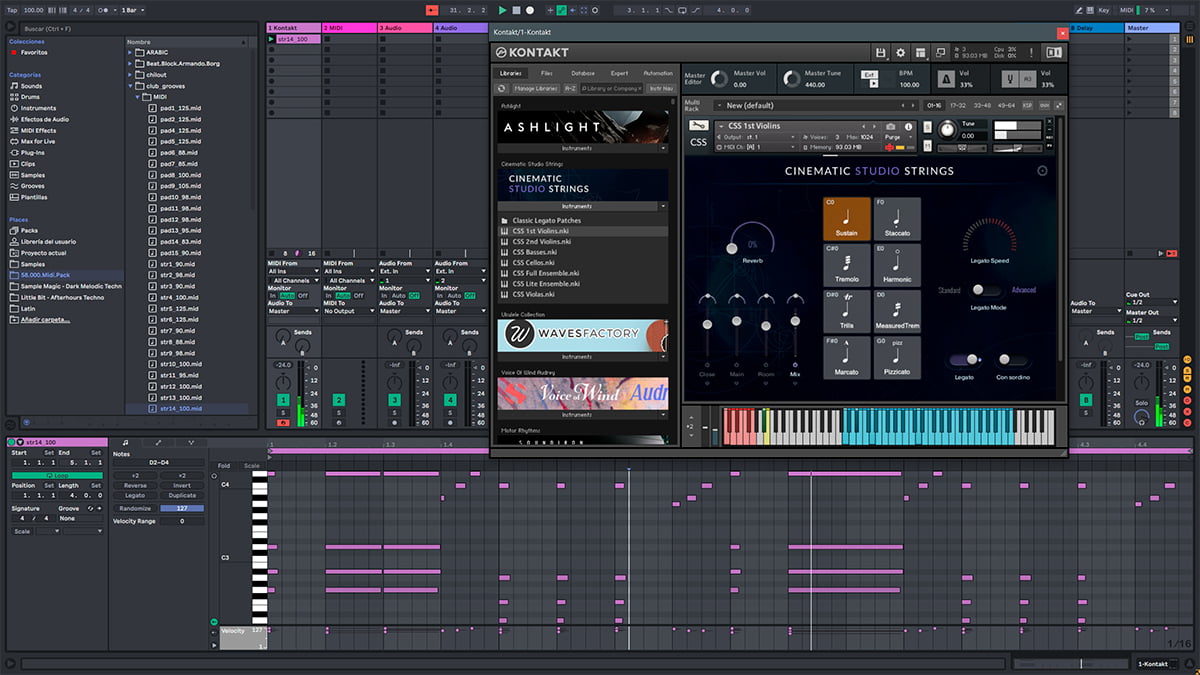Click the Record button in transport bar
The height and width of the screenshot is (675, 1200).
click(x=530, y=9)
